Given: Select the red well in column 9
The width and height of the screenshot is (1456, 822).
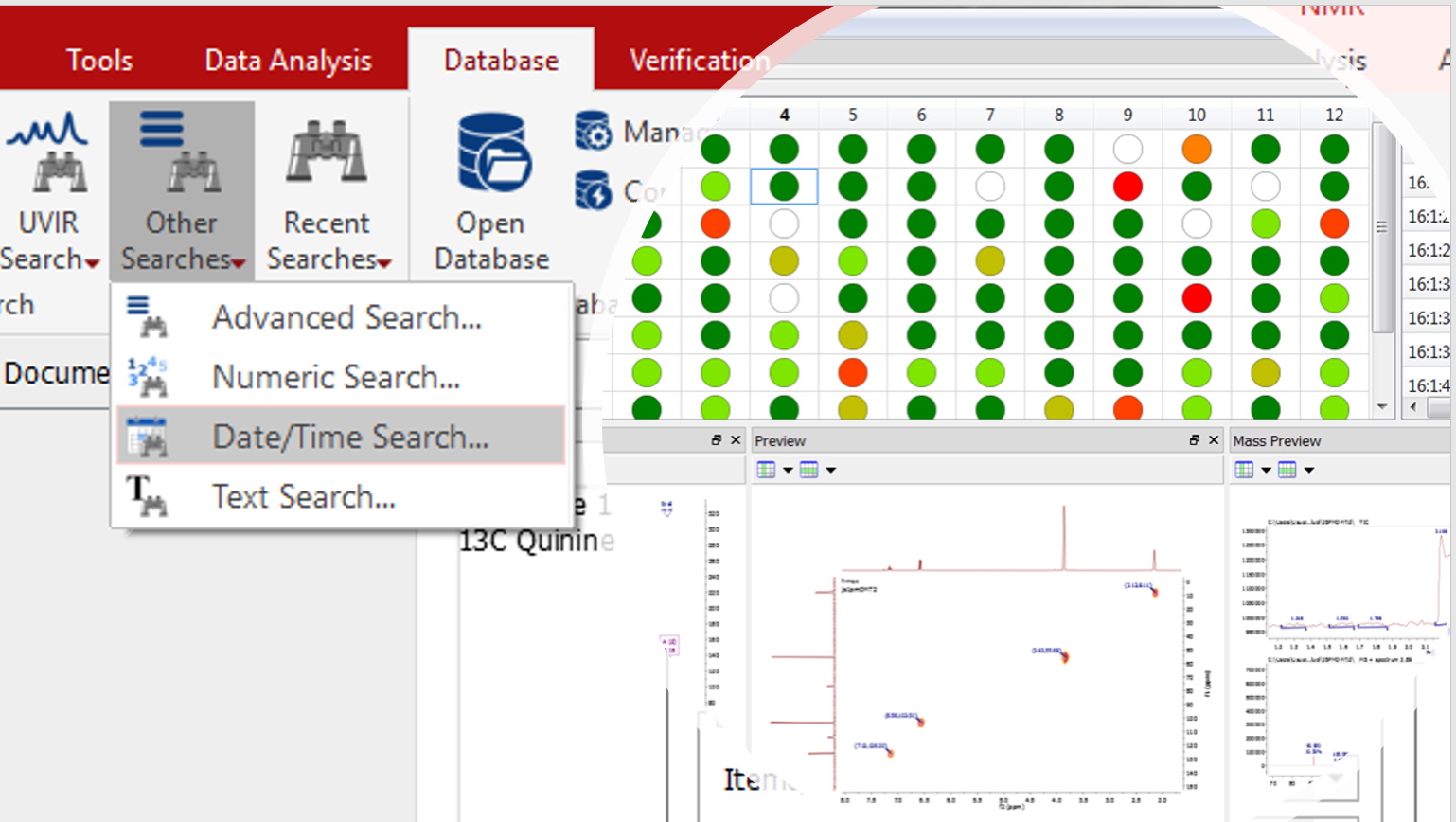Looking at the screenshot, I should tap(1128, 187).
